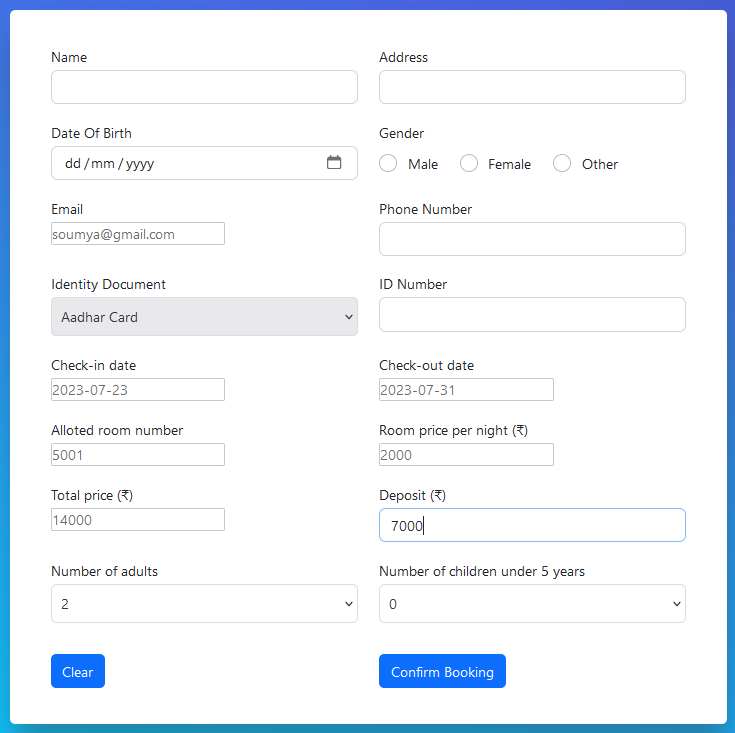735x733 pixels.
Task: Focus the Name text field
Action: [x=204, y=87]
